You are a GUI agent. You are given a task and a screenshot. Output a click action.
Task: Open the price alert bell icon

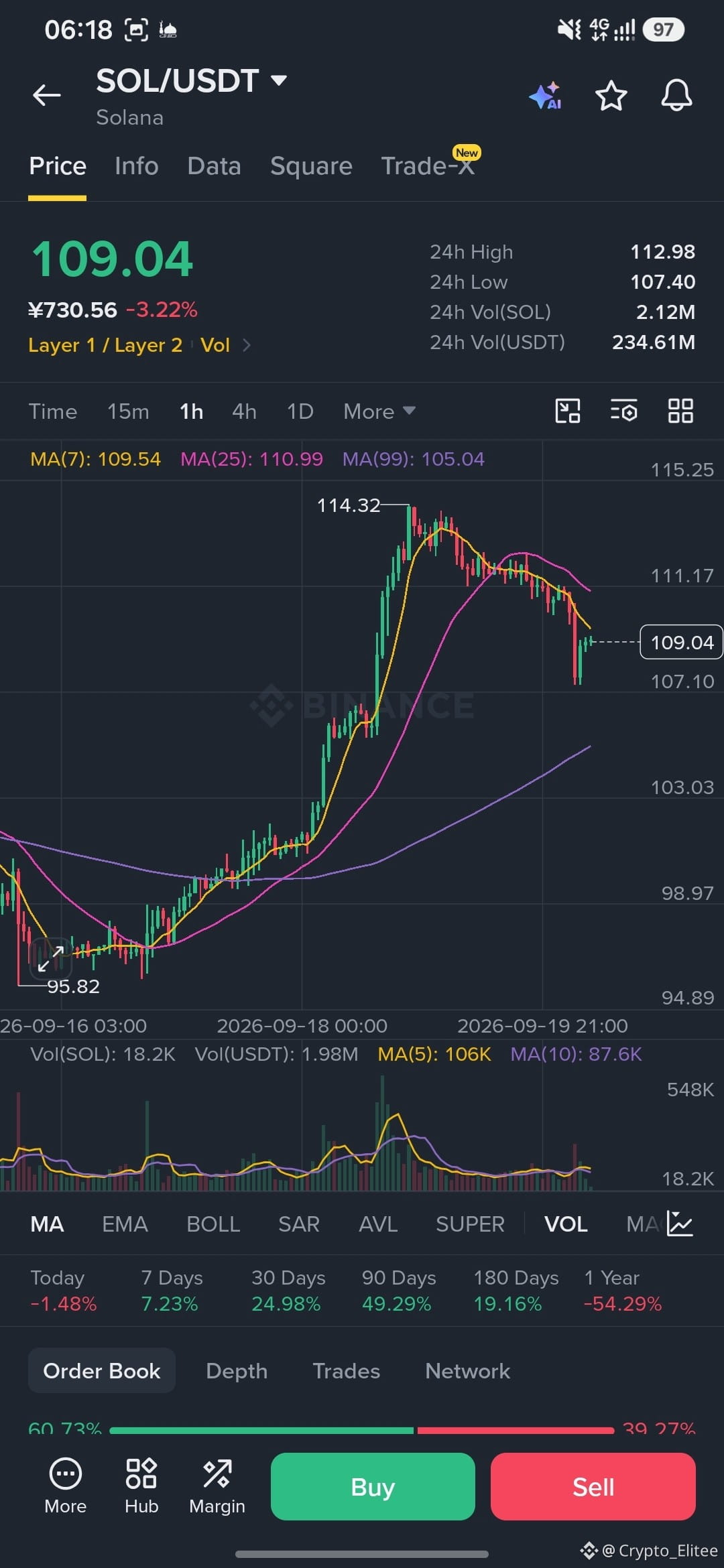point(676,95)
